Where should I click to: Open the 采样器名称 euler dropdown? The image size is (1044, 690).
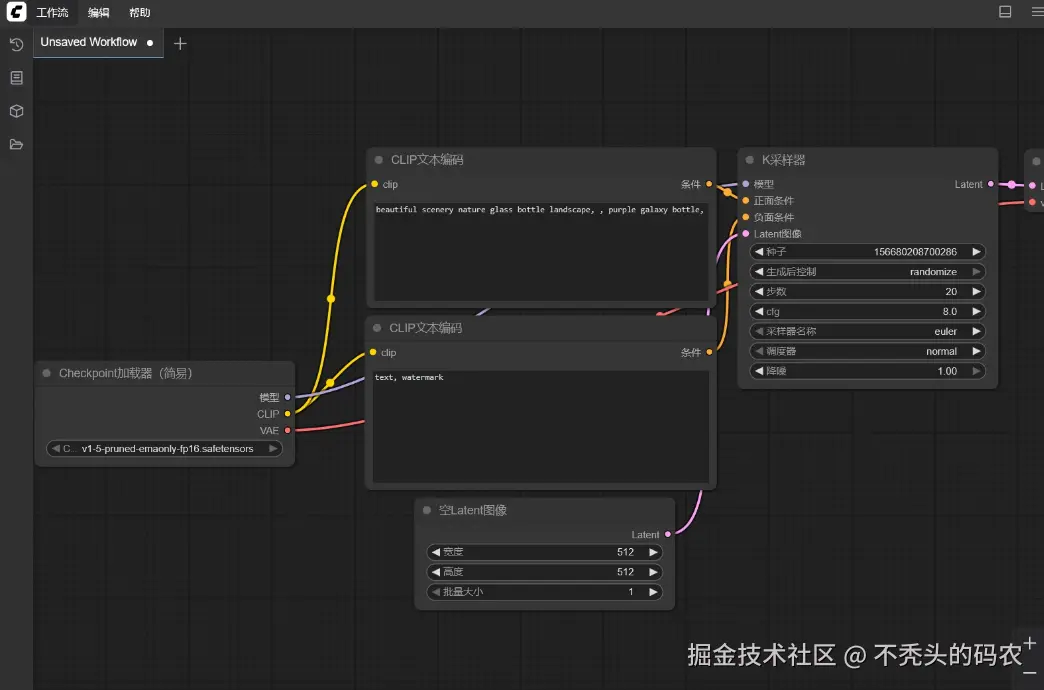(868, 332)
